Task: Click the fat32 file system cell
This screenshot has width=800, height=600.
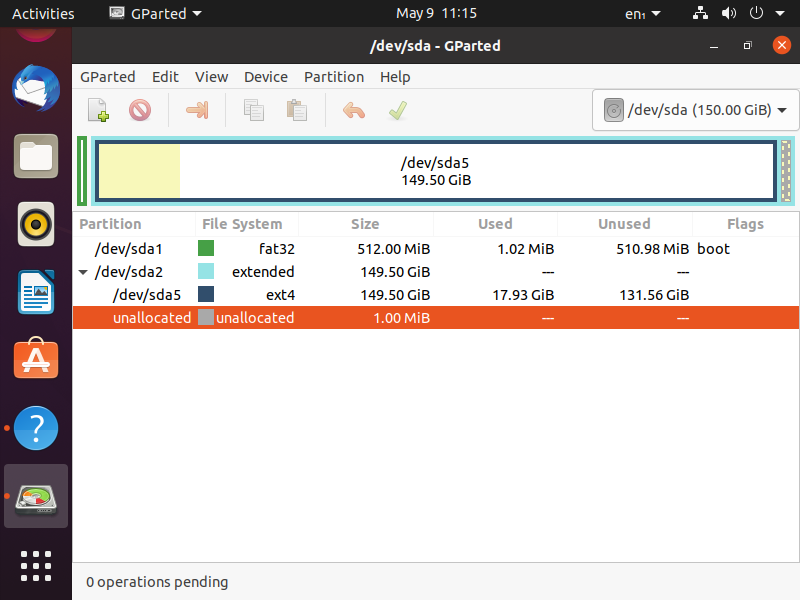Action: pos(277,249)
